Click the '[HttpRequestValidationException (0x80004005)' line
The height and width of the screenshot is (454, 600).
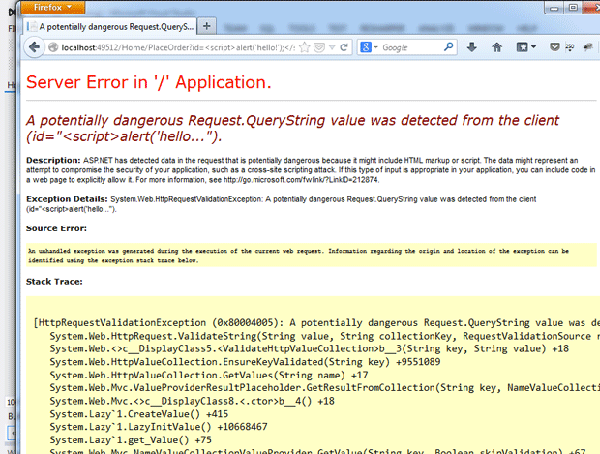point(316,323)
